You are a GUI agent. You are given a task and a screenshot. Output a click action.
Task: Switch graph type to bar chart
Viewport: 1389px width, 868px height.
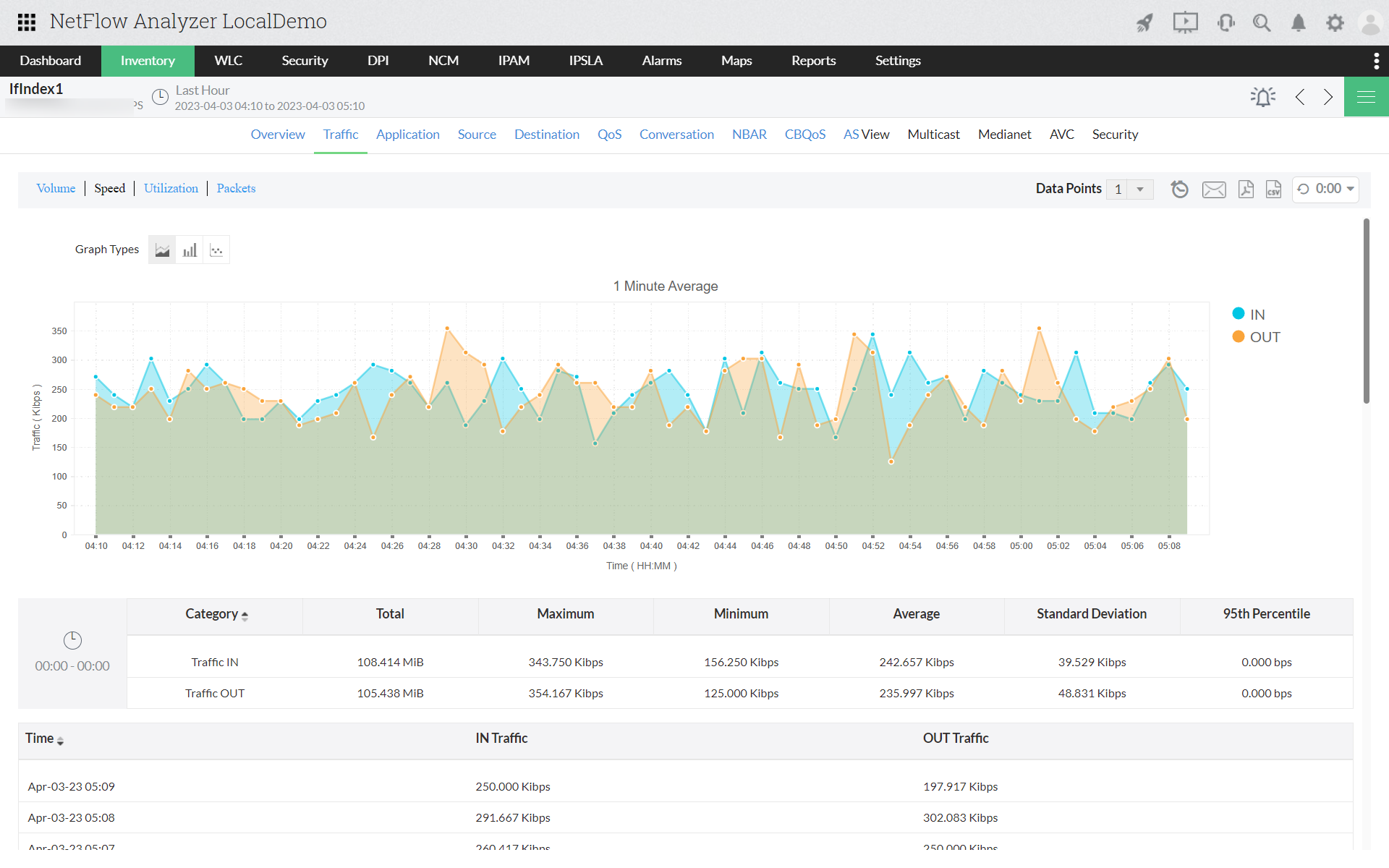pyautogui.click(x=190, y=250)
